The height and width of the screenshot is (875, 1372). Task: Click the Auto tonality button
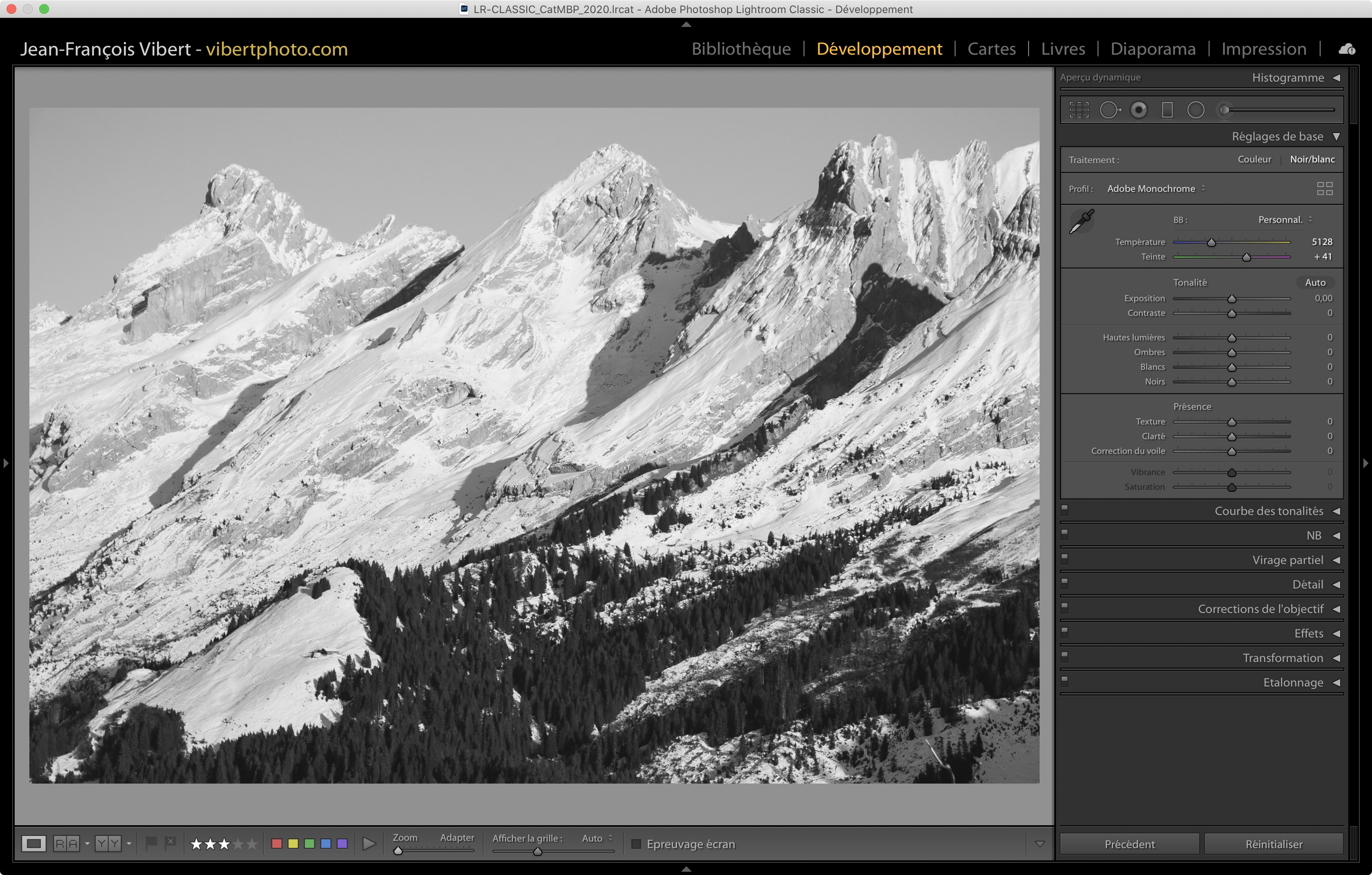pos(1314,282)
